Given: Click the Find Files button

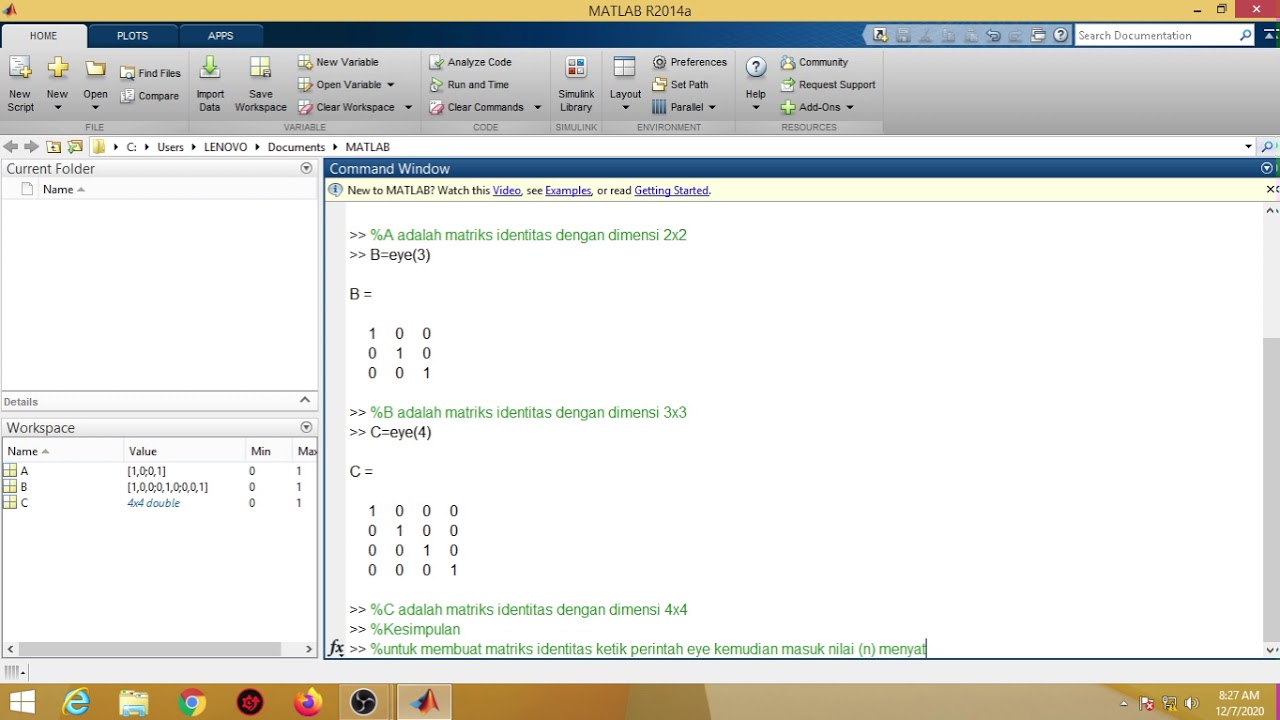Looking at the screenshot, I should [x=150, y=73].
